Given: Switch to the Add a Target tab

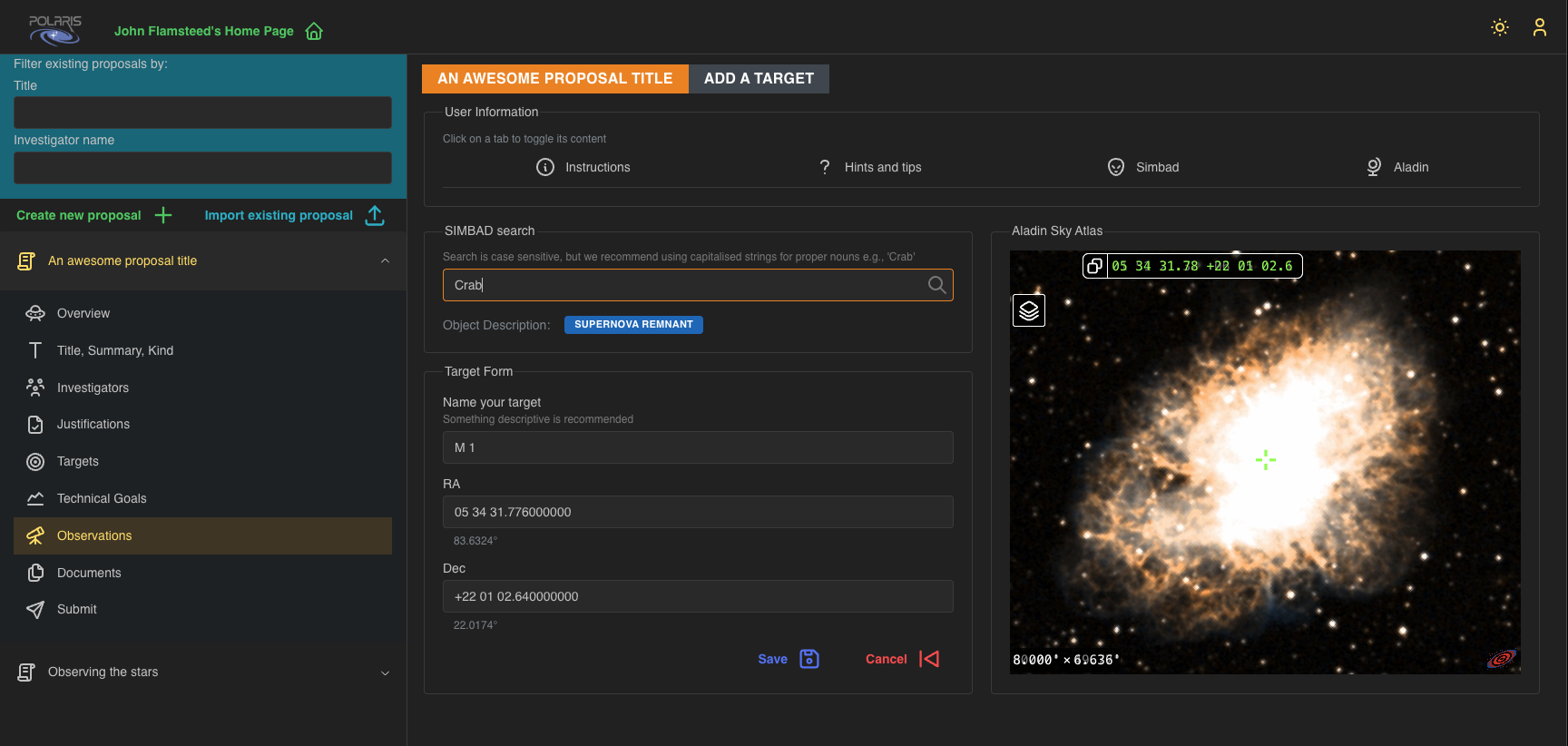Looking at the screenshot, I should (x=759, y=79).
